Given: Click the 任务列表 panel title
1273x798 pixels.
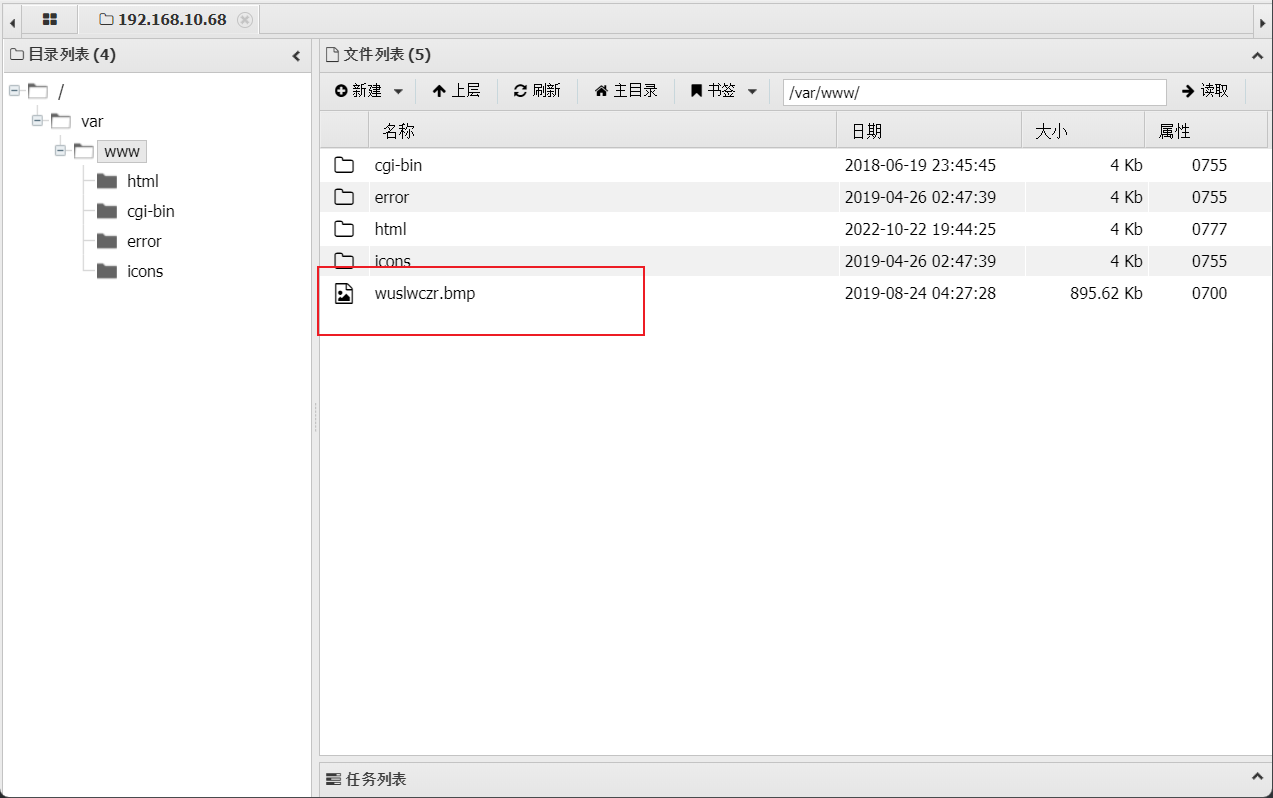Looking at the screenshot, I should [376, 779].
